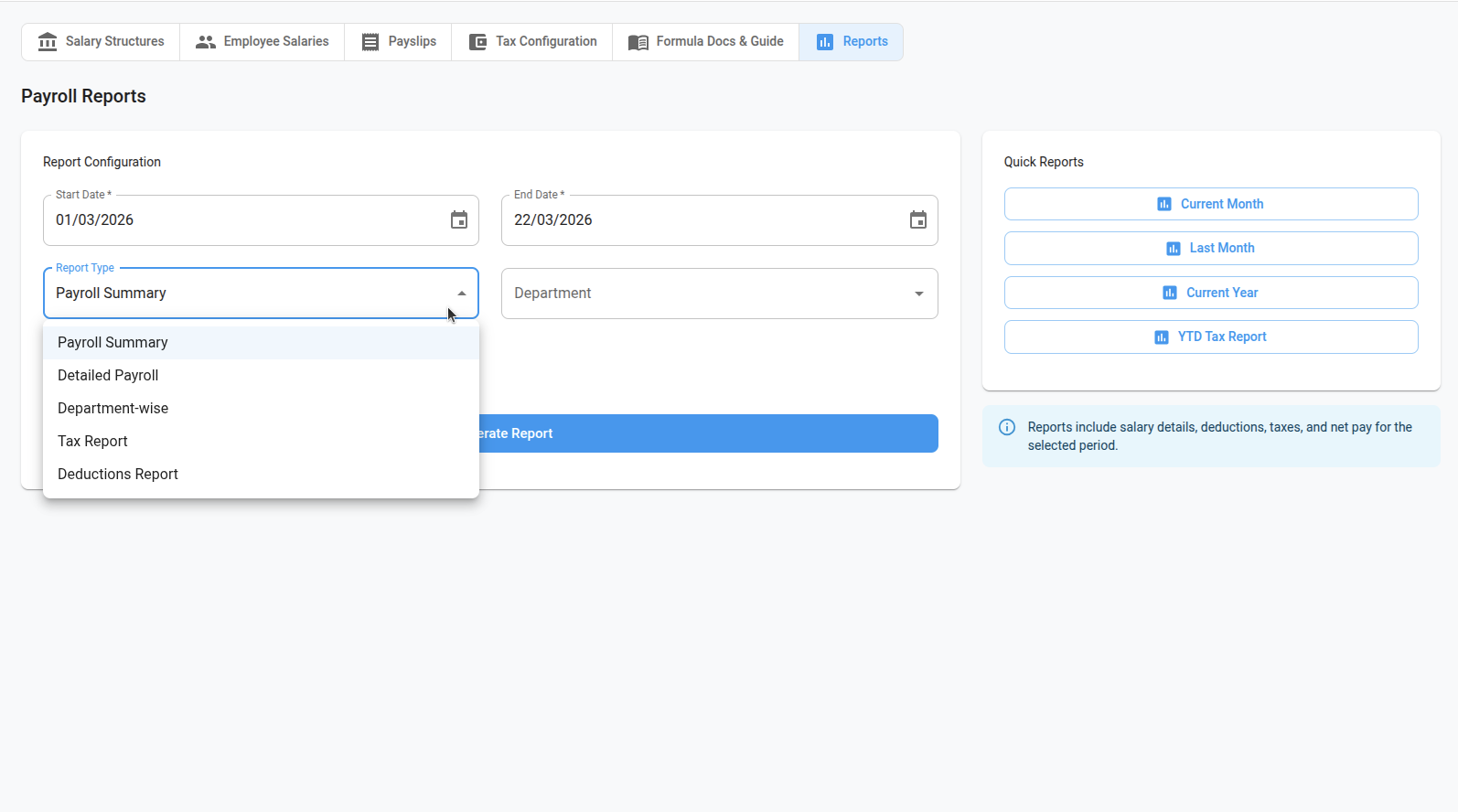Pick Tax Report from the options
Viewport: 1458px width, 812px height.
point(92,441)
